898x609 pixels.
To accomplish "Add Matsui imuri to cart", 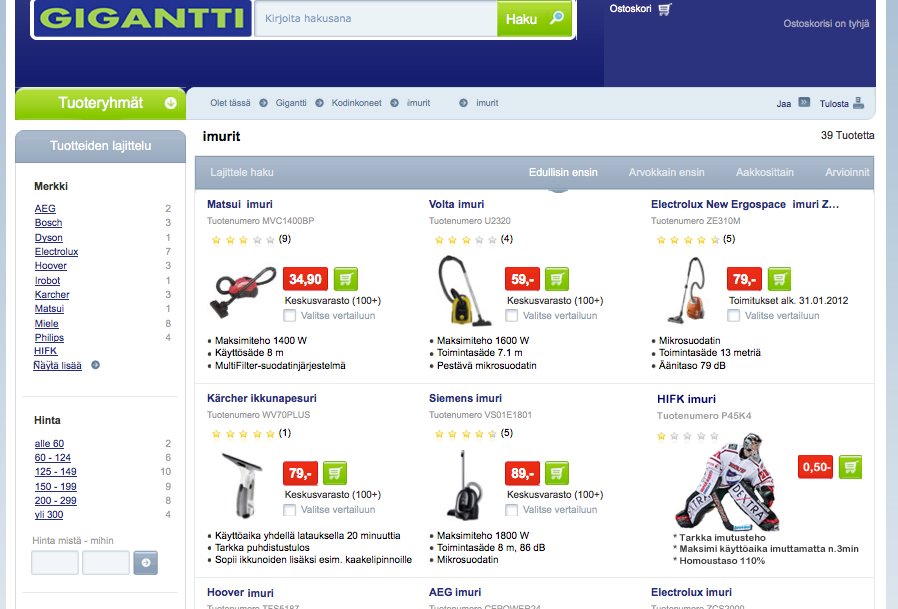I will tap(345, 279).
